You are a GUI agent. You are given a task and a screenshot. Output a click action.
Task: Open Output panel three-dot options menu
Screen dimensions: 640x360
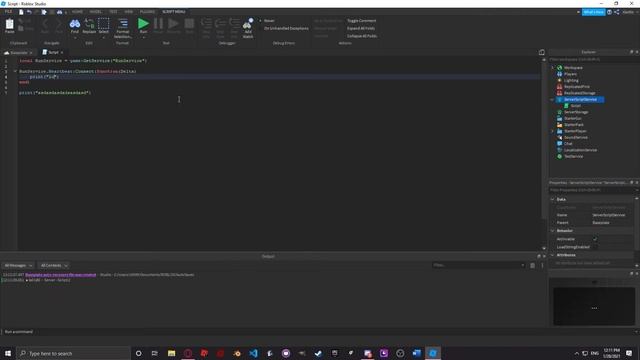[x=542, y=265]
